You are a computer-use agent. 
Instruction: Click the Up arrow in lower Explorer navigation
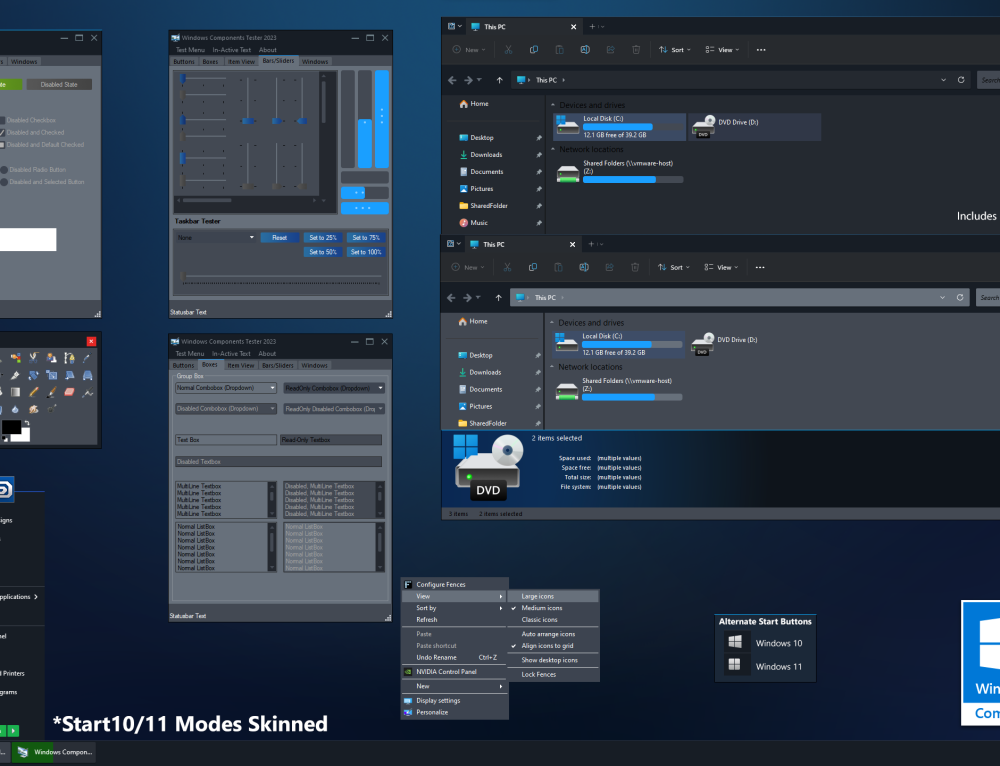pyautogui.click(x=498, y=298)
